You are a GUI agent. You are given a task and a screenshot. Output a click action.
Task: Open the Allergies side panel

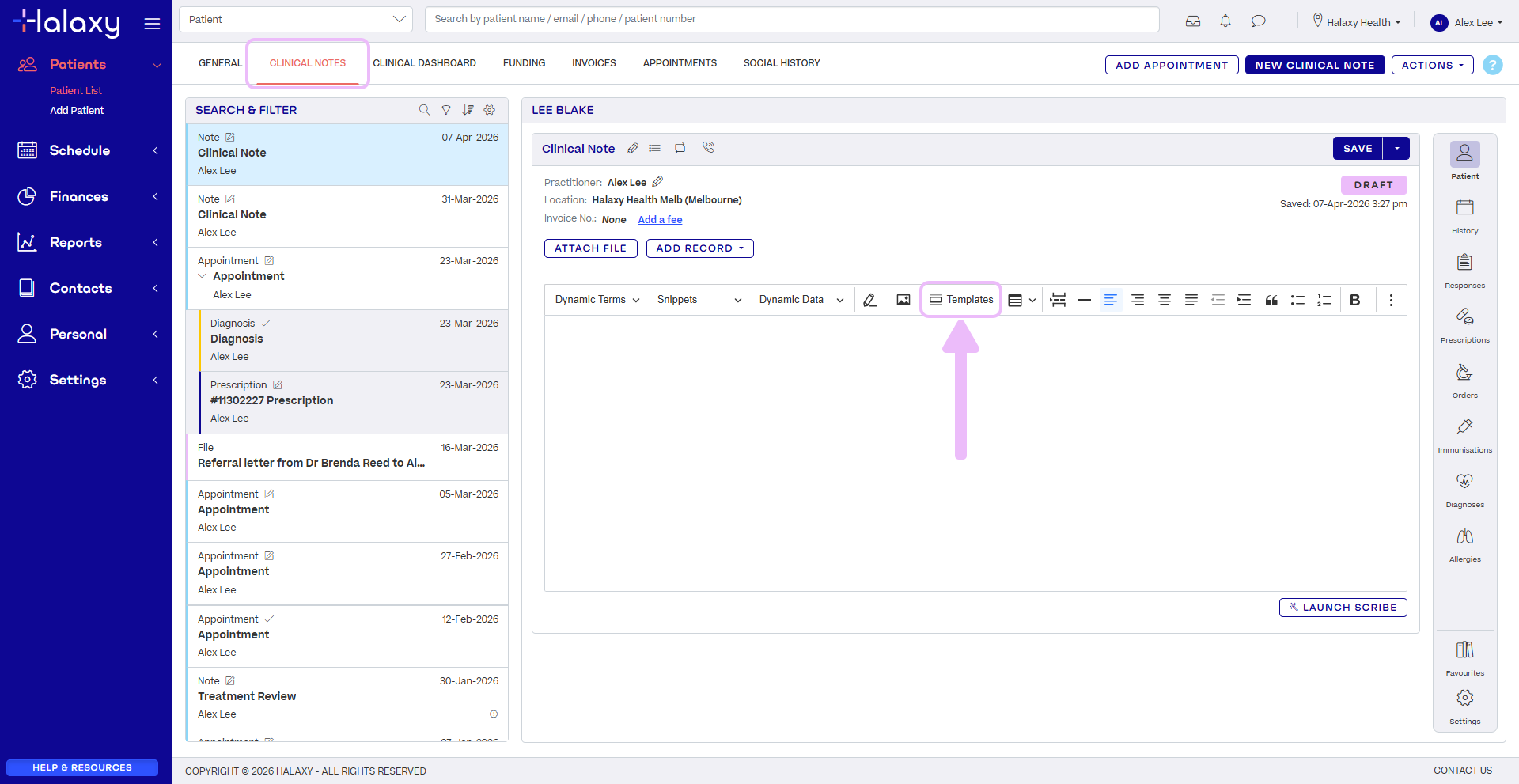[x=1465, y=543]
